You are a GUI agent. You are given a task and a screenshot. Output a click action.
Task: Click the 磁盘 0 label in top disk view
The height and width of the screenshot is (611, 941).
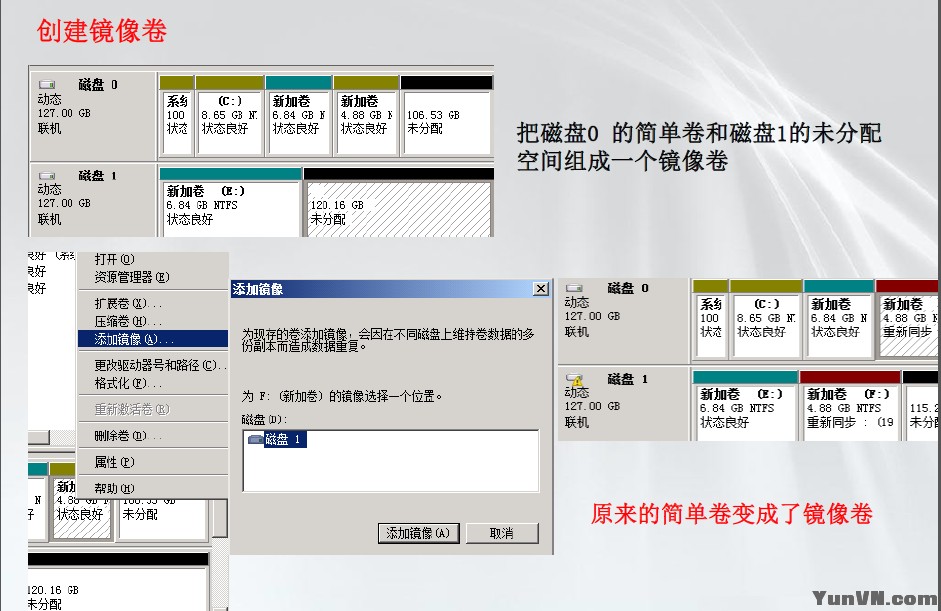pyautogui.click(x=98, y=85)
